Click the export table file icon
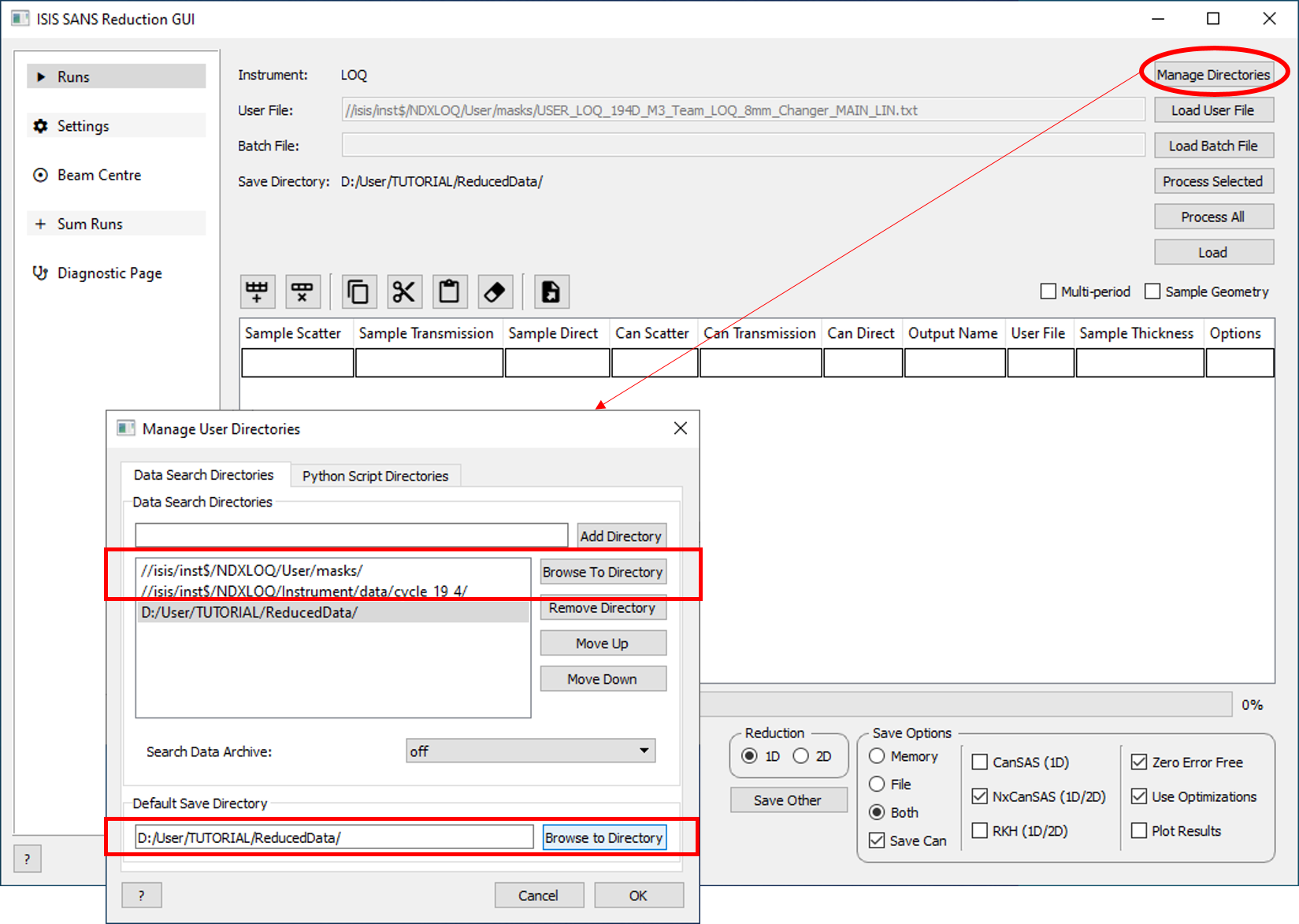 coord(551,292)
